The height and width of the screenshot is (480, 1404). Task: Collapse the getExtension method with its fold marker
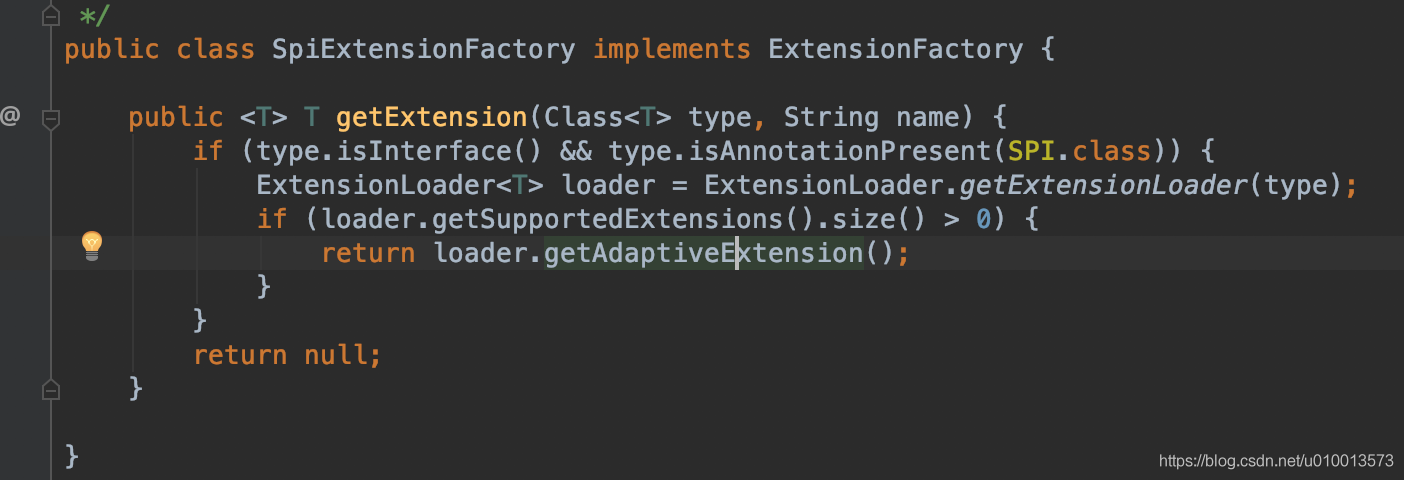pos(51,119)
